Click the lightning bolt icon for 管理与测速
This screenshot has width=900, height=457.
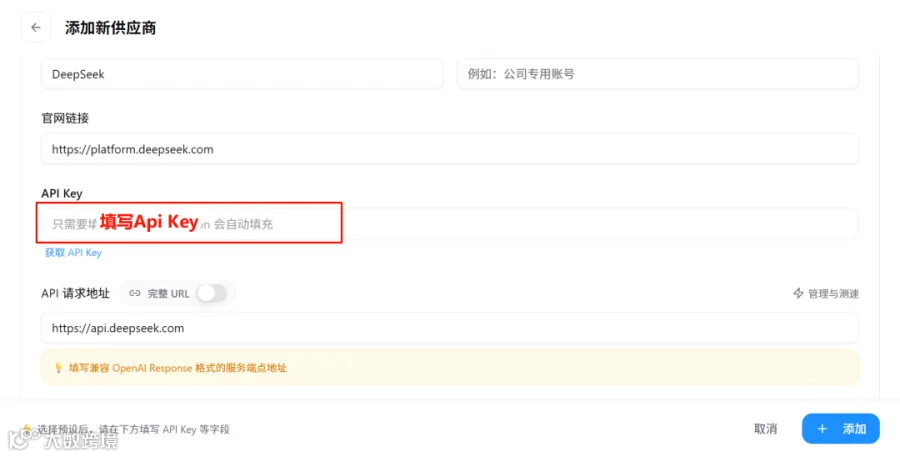pyautogui.click(x=798, y=293)
